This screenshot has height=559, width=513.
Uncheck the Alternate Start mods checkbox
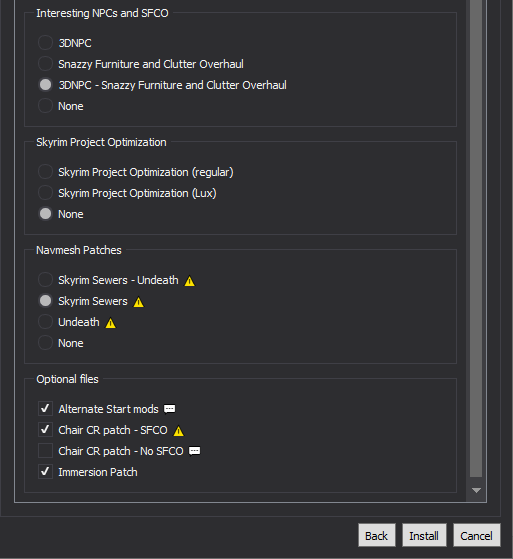[x=45, y=409]
